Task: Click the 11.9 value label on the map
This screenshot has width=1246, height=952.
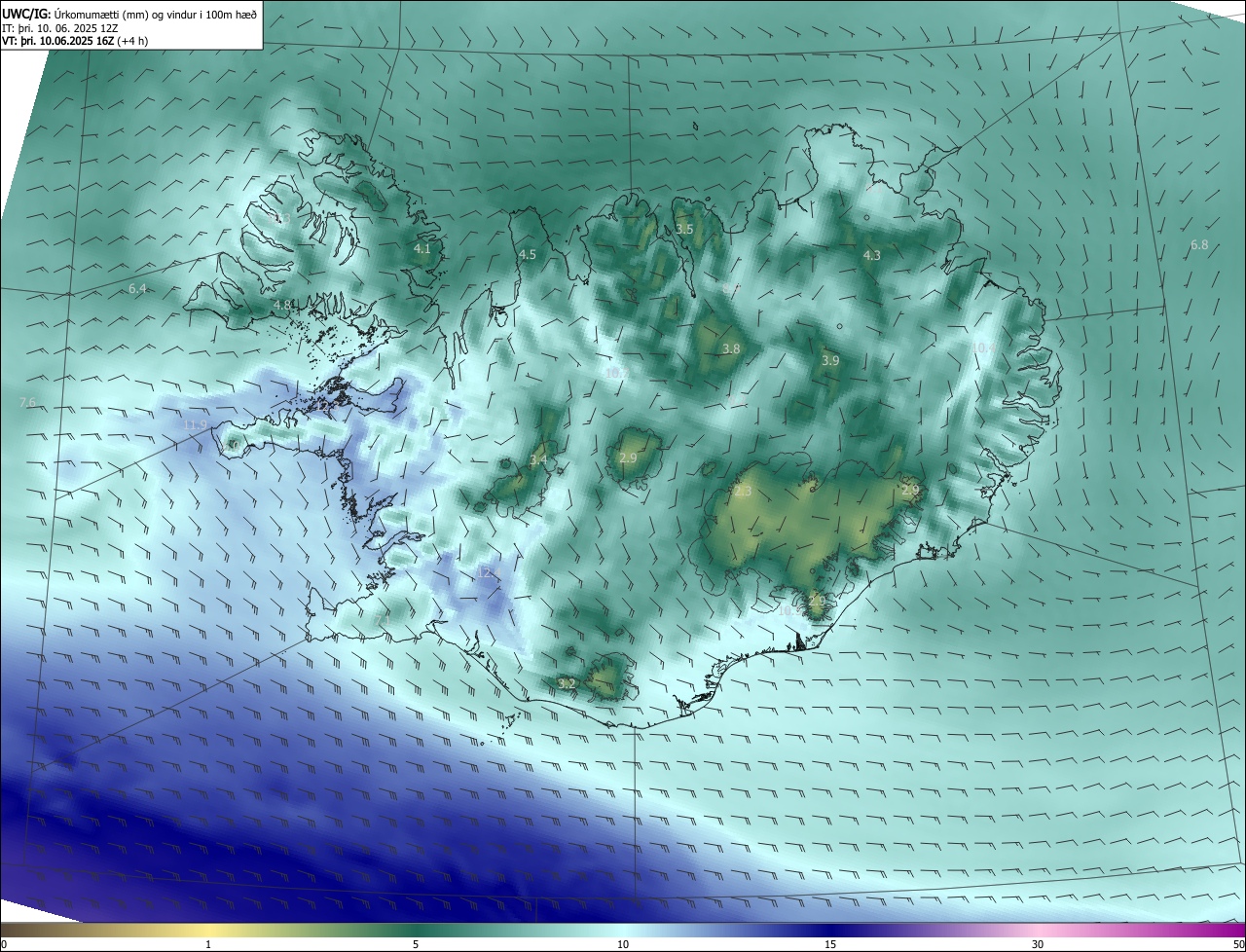Action: (x=196, y=425)
